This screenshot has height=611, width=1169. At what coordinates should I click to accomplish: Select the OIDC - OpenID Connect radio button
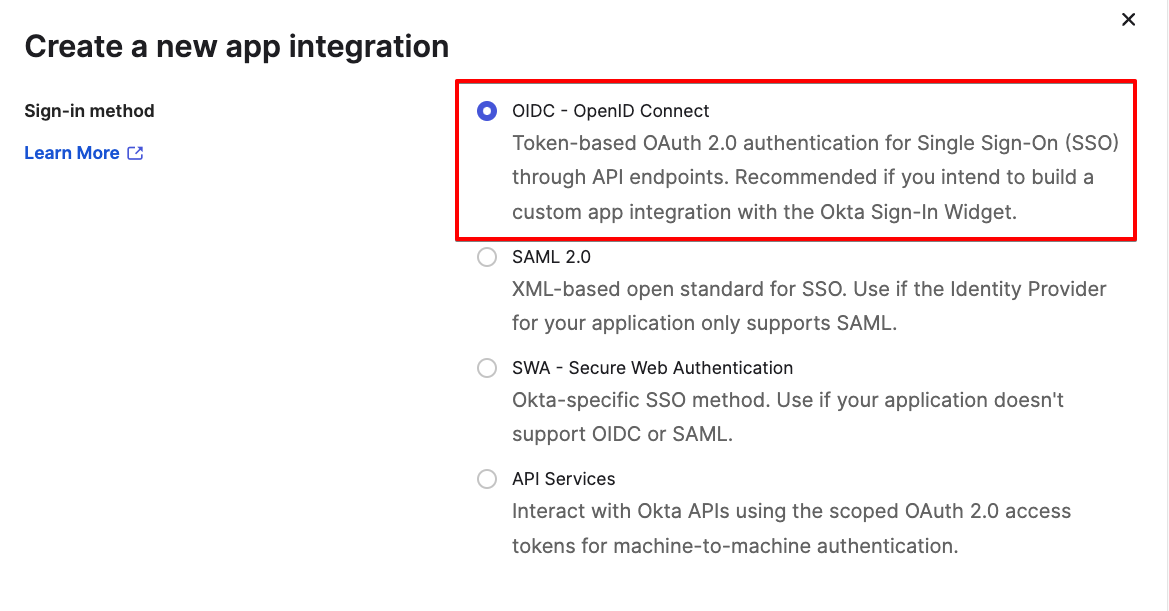click(487, 111)
